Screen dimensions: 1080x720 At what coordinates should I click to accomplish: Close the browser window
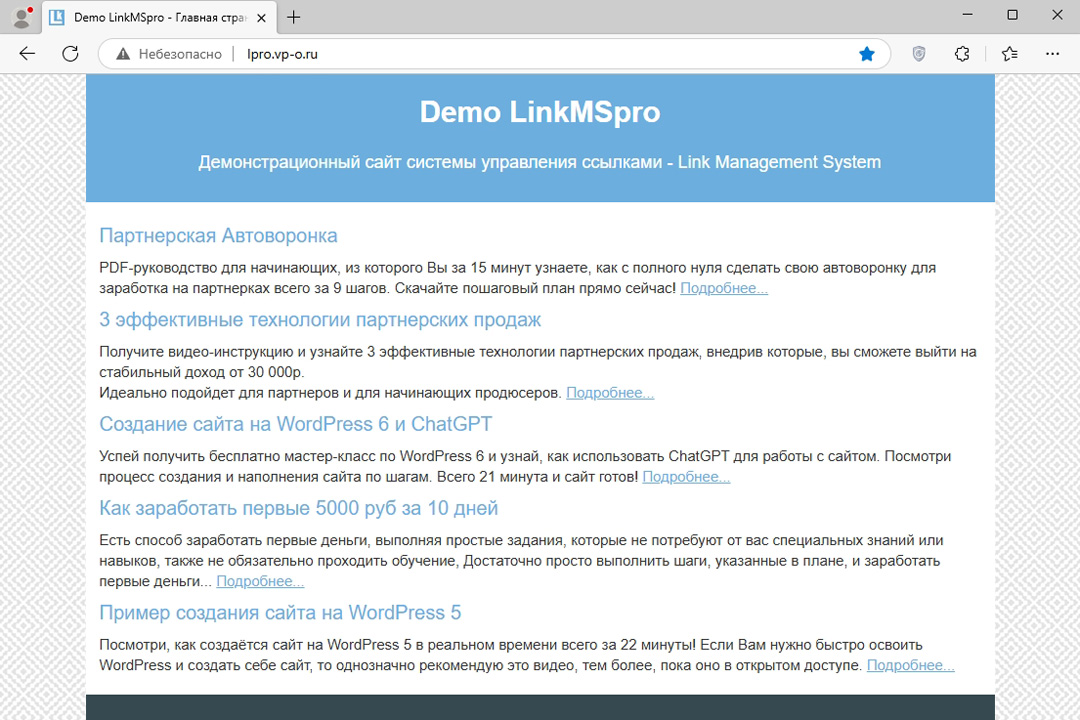1057,14
